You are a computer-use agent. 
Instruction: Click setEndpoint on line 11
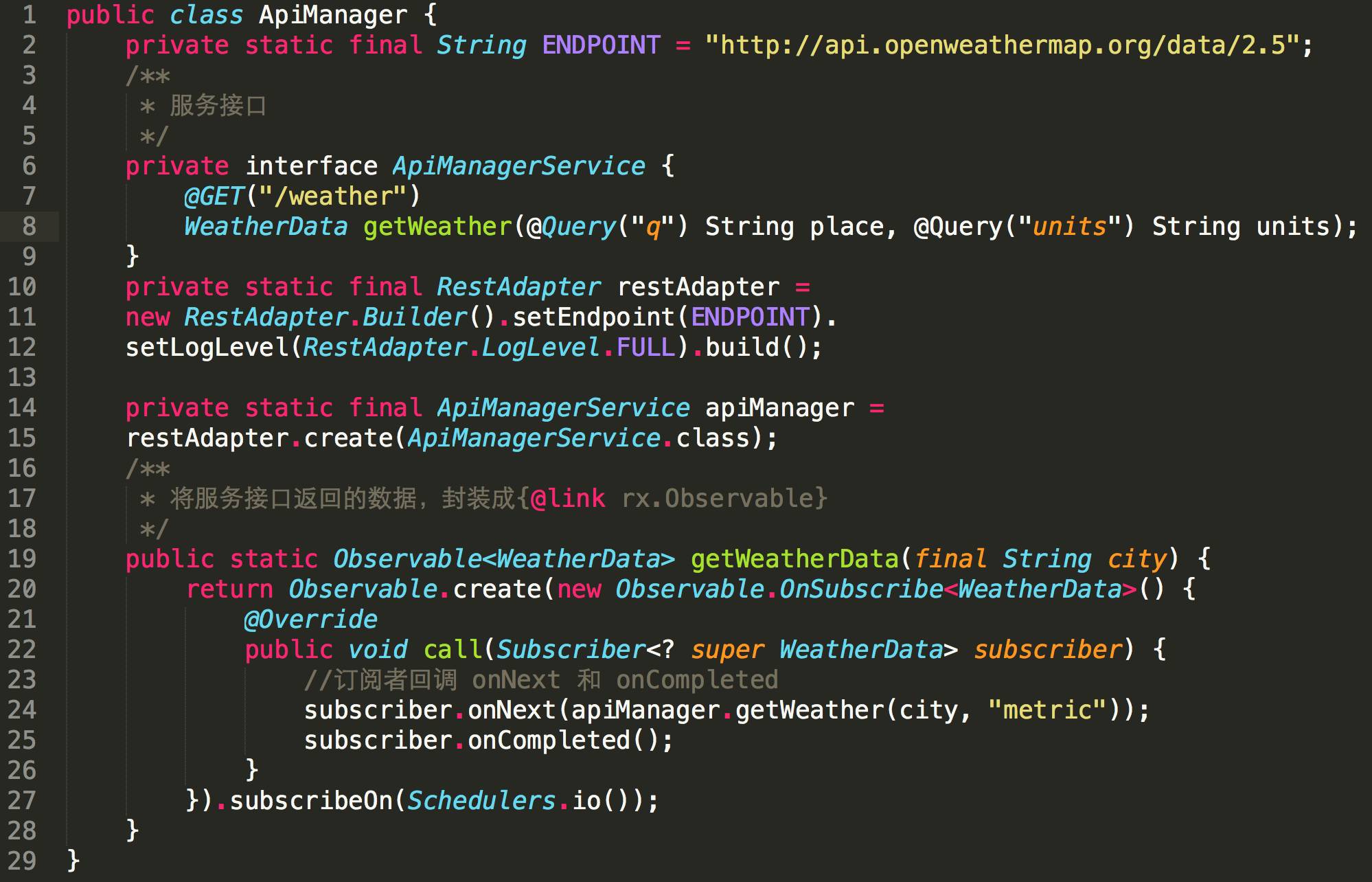[x=594, y=317]
